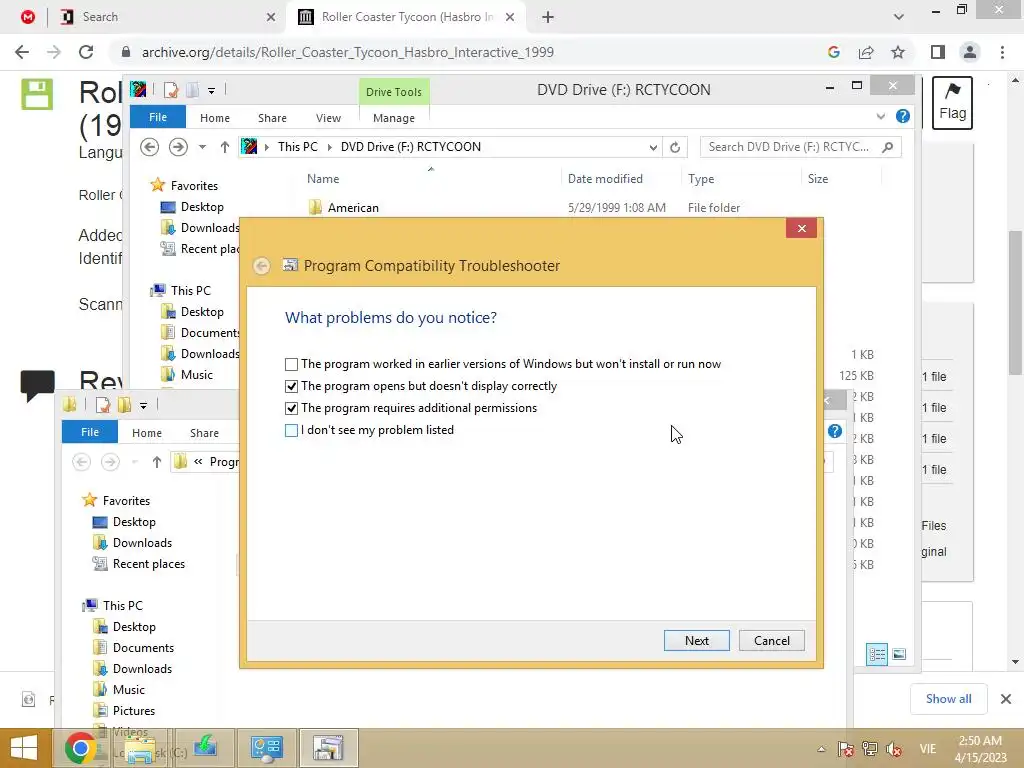The width and height of the screenshot is (1024, 768).
Task: Click Next in the troubleshooter
Action: pos(696,641)
